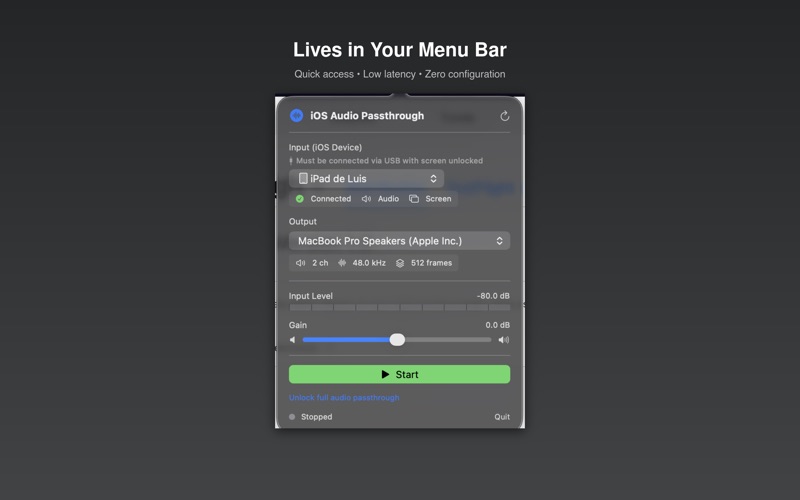The height and width of the screenshot is (500, 800).
Task: Click the iOS Audio Passthrough title text
Action: [367, 116]
